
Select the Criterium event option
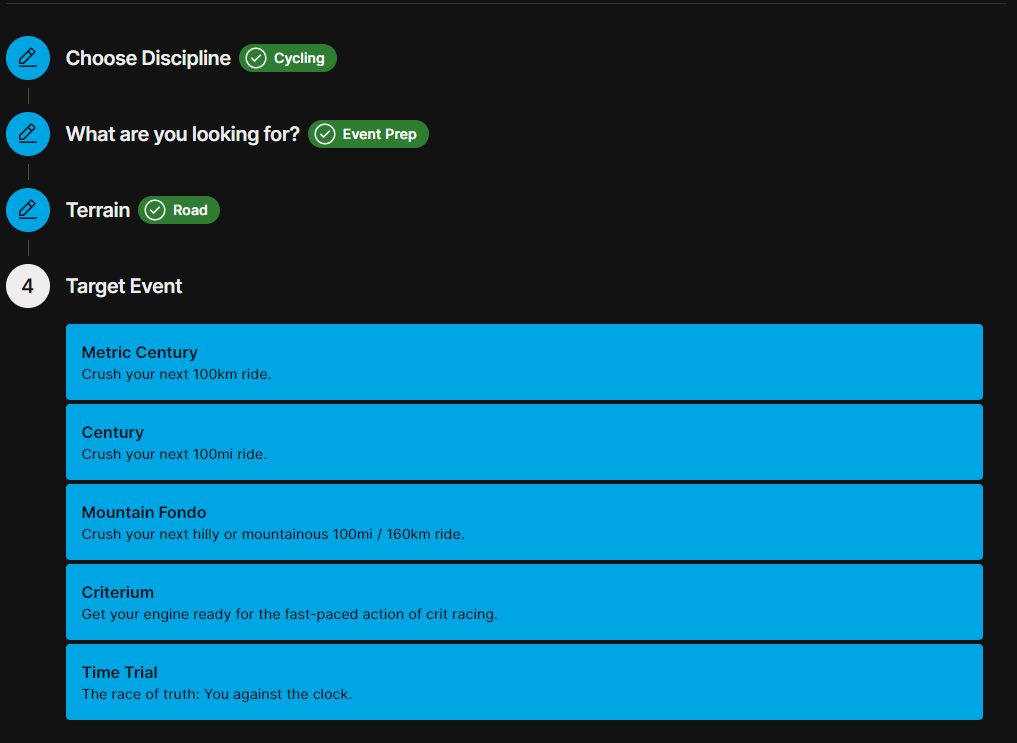tap(524, 602)
